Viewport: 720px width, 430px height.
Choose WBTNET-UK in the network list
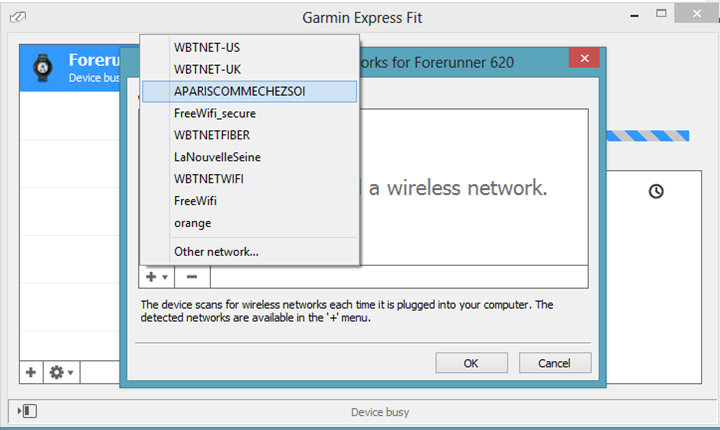[249, 69]
